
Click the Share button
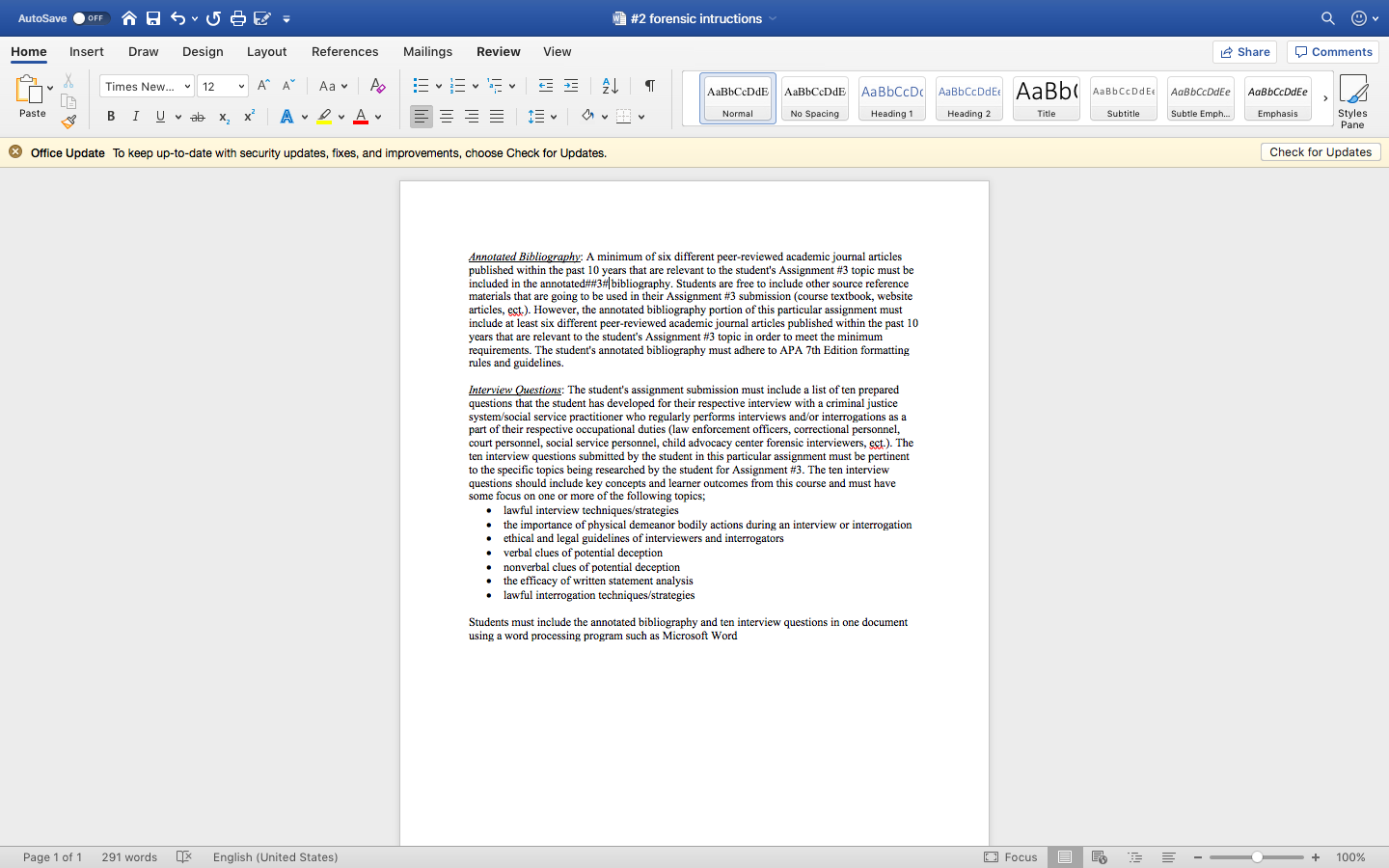[x=1244, y=52]
